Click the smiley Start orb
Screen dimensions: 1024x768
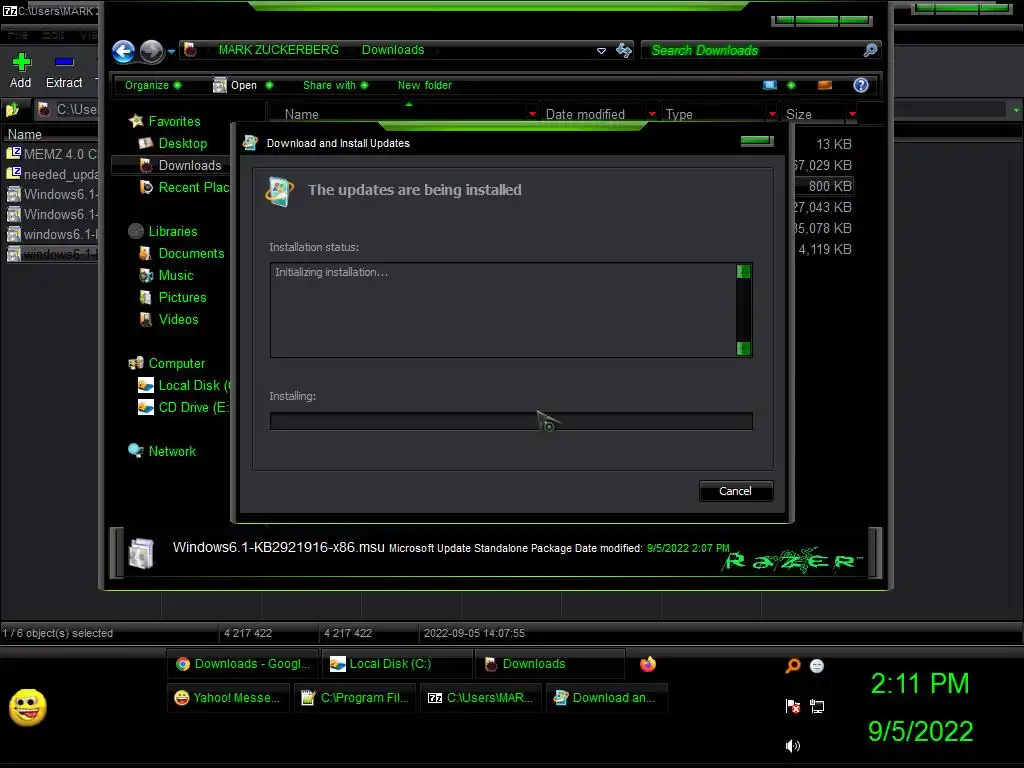(x=27, y=707)
